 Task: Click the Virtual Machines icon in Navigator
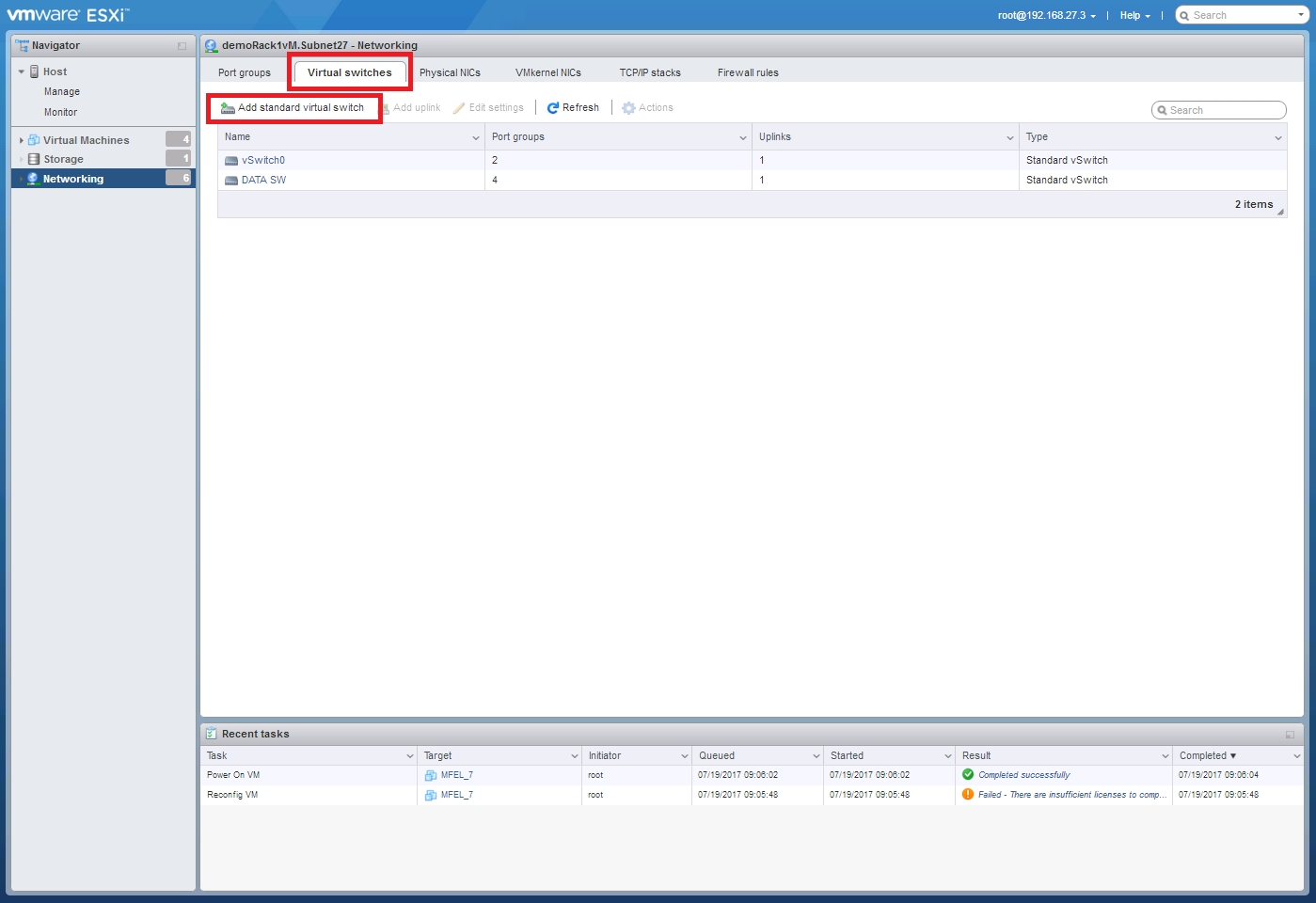tap(34, 140)
